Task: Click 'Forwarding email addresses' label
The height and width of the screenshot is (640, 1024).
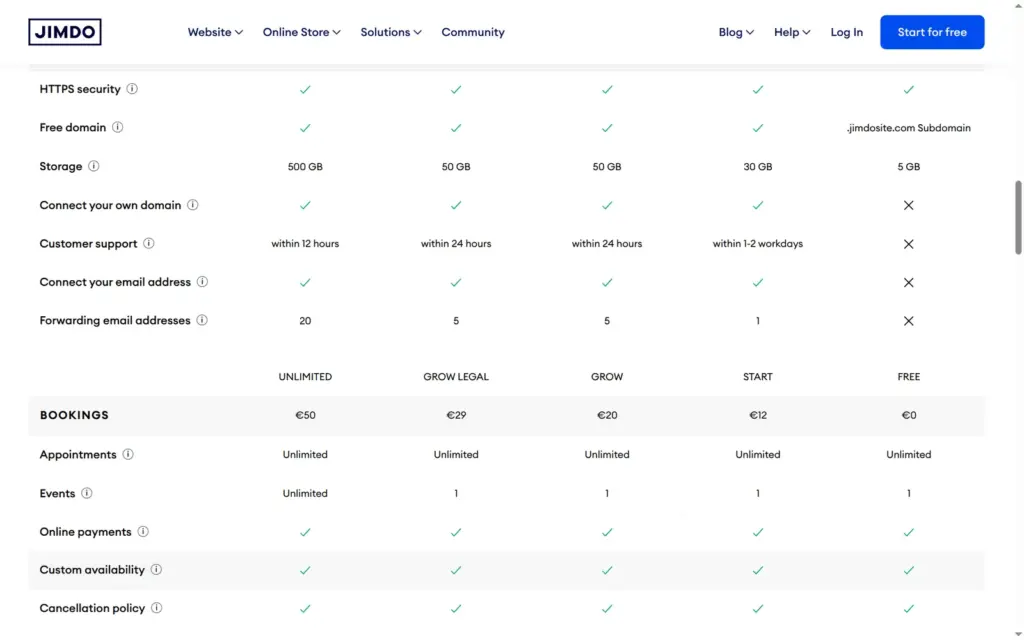Action: pos(115,320)
